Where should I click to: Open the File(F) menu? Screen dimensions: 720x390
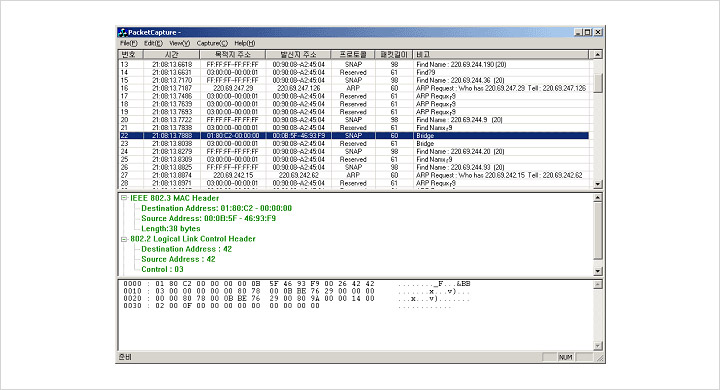pyautogui.click(x=129, y=43)
